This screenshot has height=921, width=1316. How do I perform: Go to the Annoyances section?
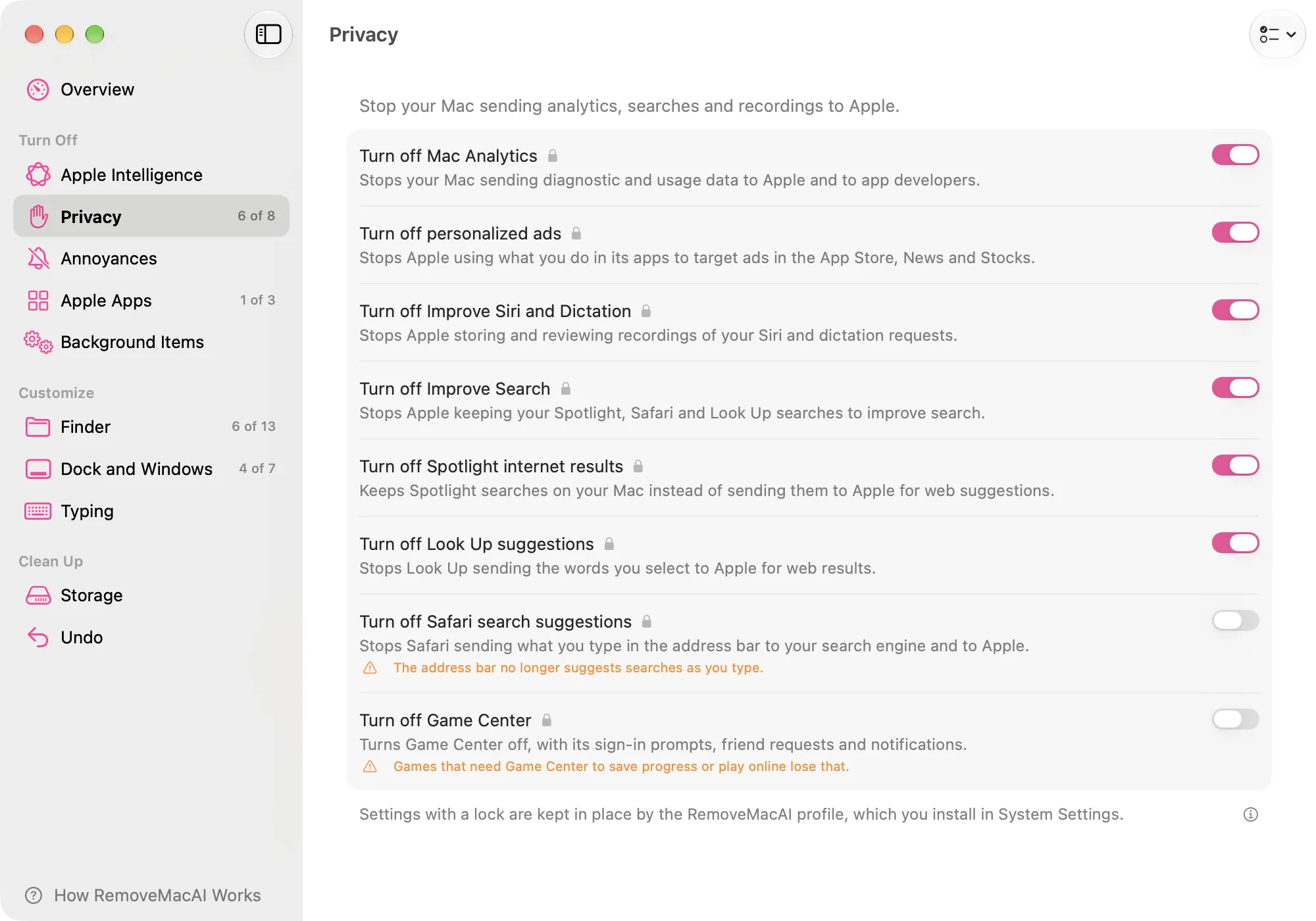[151, 259]
